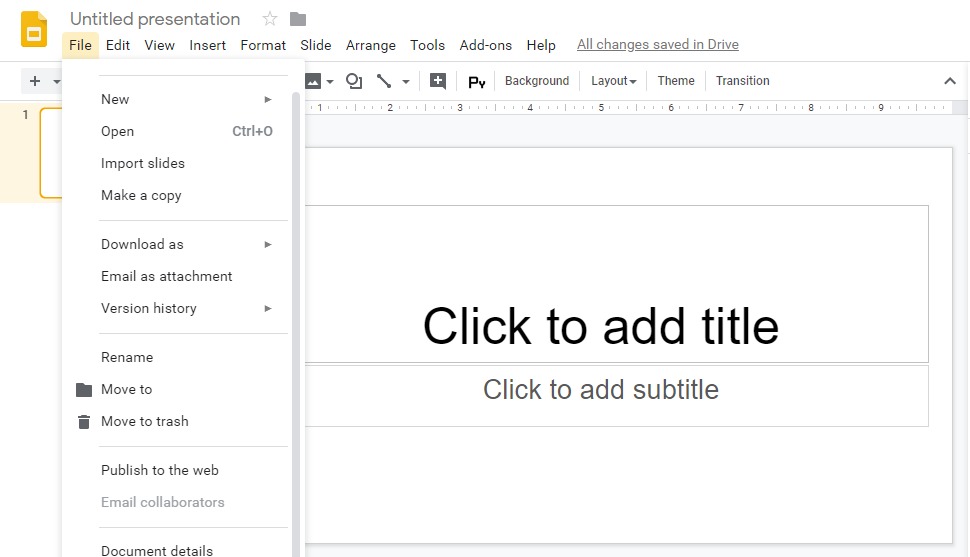The width and height of the screenshot is (970, 557).
Task: Click the move to folder icon beside title
Action: (x=298, y=19)
